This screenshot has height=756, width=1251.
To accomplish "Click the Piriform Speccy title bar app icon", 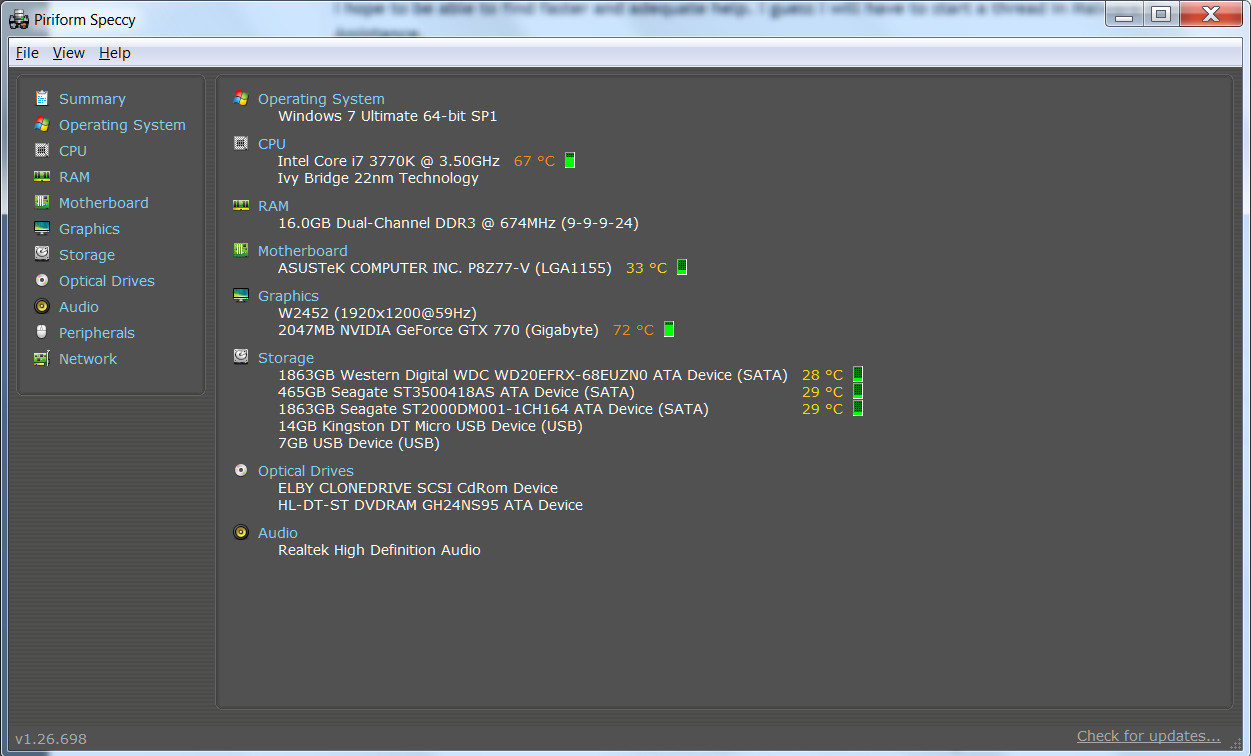I will 18,19.
